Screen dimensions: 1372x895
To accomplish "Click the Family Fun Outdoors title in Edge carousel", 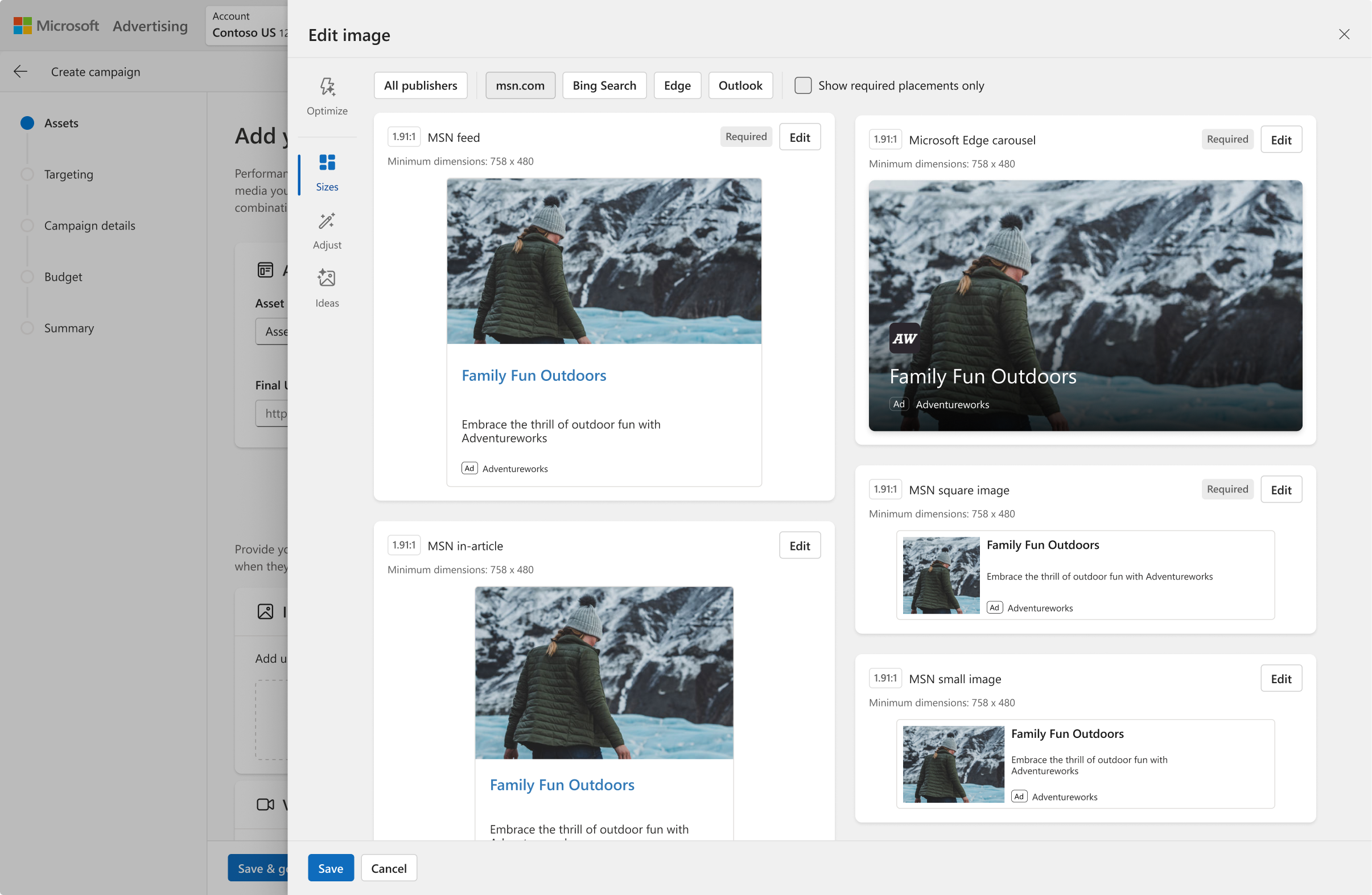I will click(983, 376).
